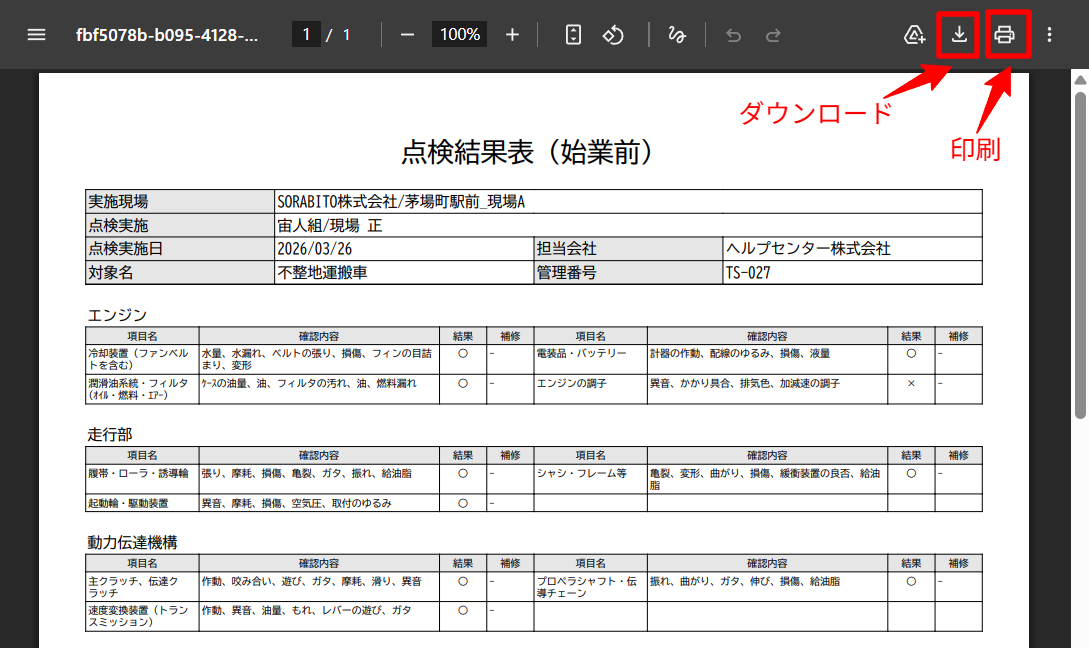Screen dimensions: 1089x648
Task: Click the vertical scrollbar thumb
Action: pyautogui.click(x=1079, y=250)
